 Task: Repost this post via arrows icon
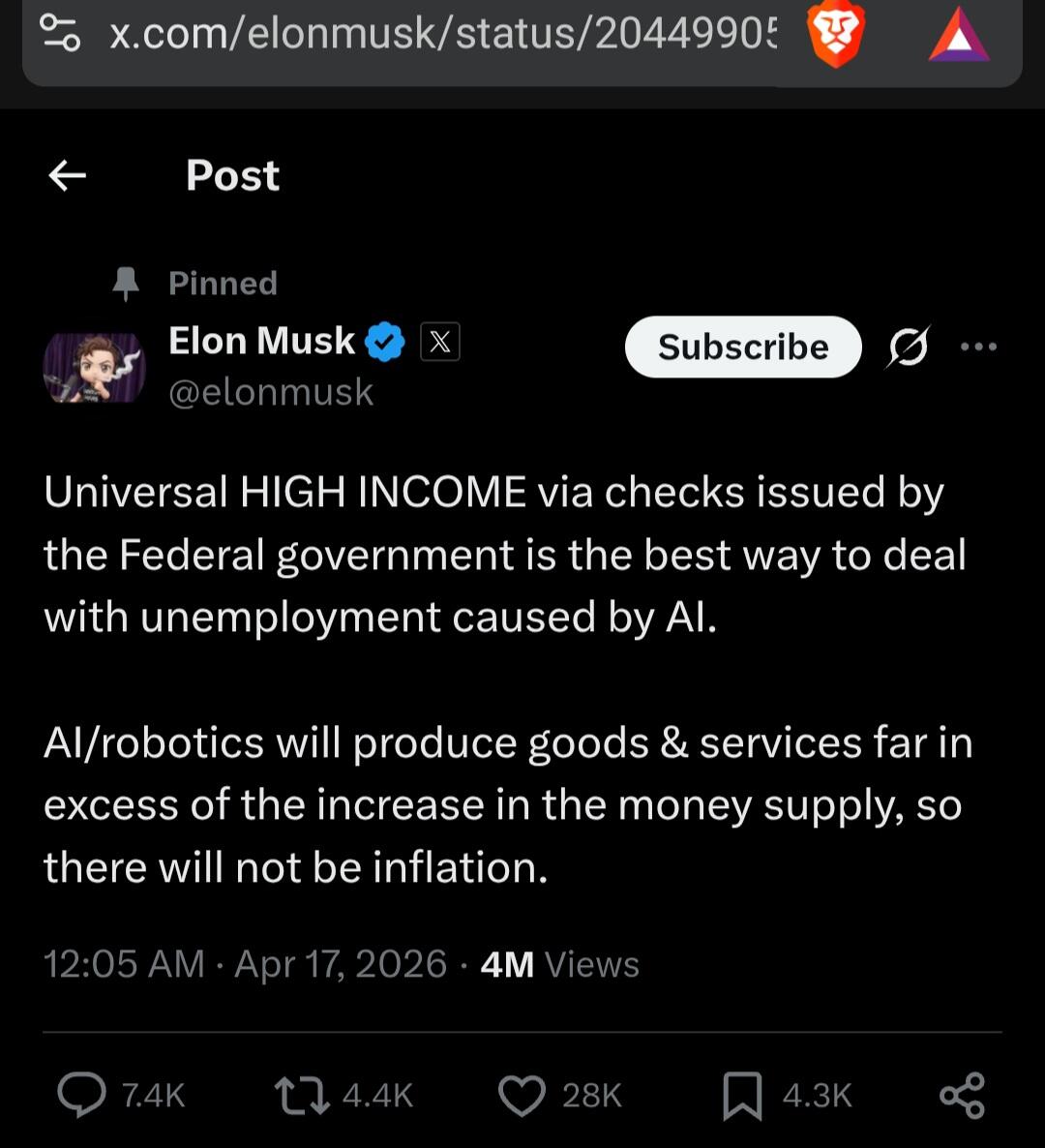pos(301,1095)
